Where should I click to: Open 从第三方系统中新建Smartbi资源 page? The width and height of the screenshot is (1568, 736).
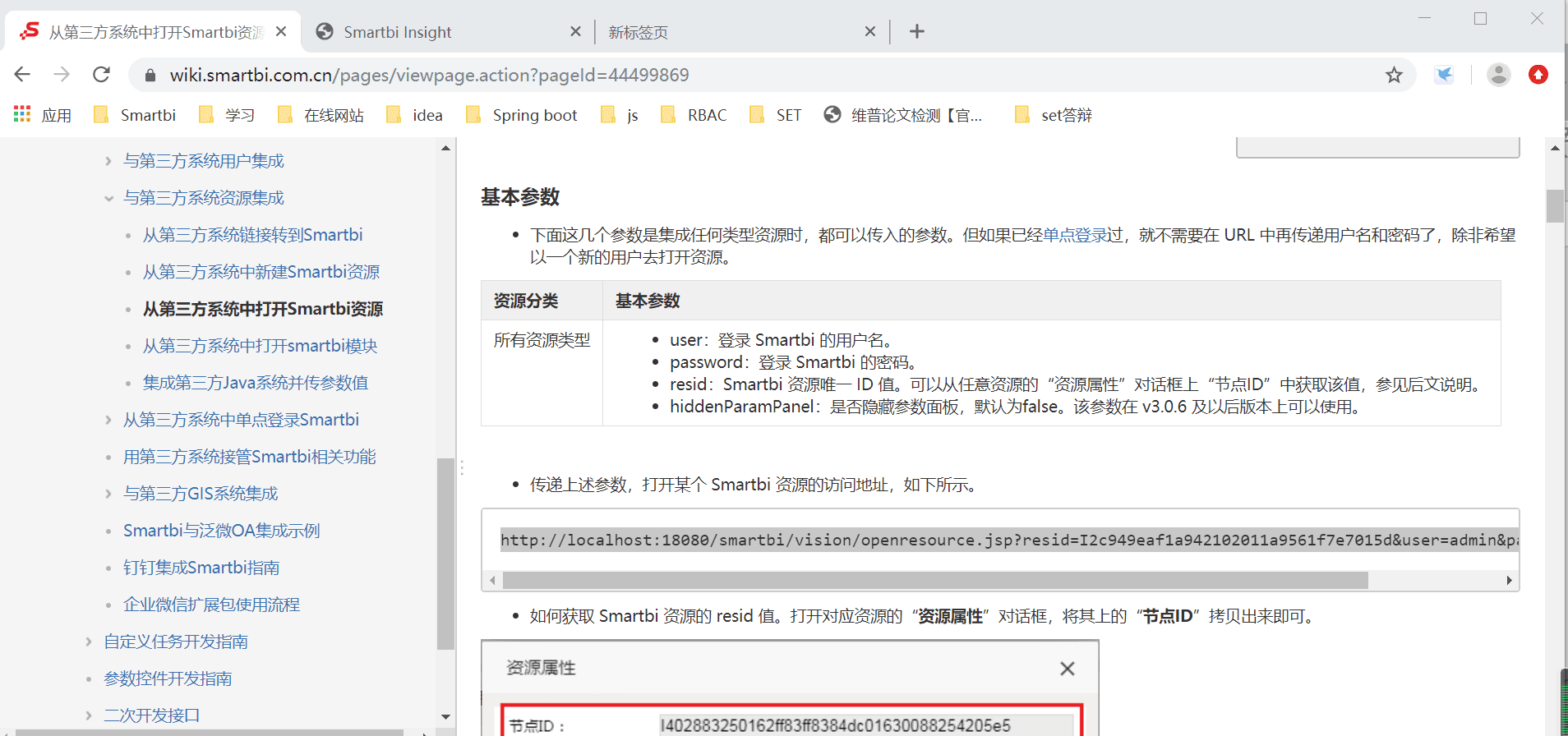coord(261,272)
